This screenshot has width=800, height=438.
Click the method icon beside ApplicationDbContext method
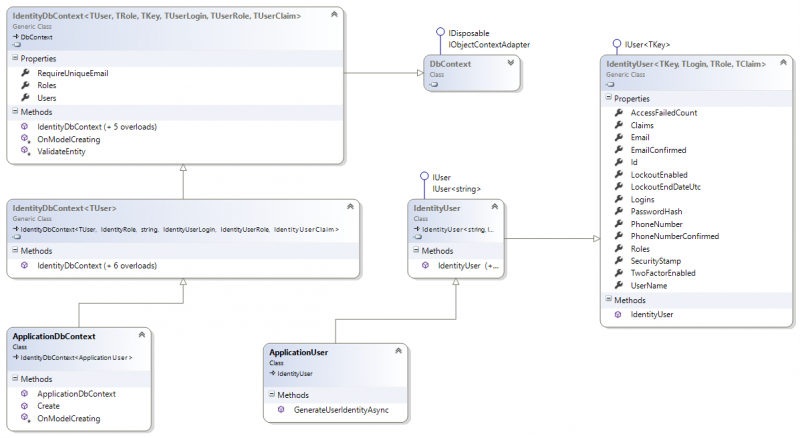pos(24,393)
